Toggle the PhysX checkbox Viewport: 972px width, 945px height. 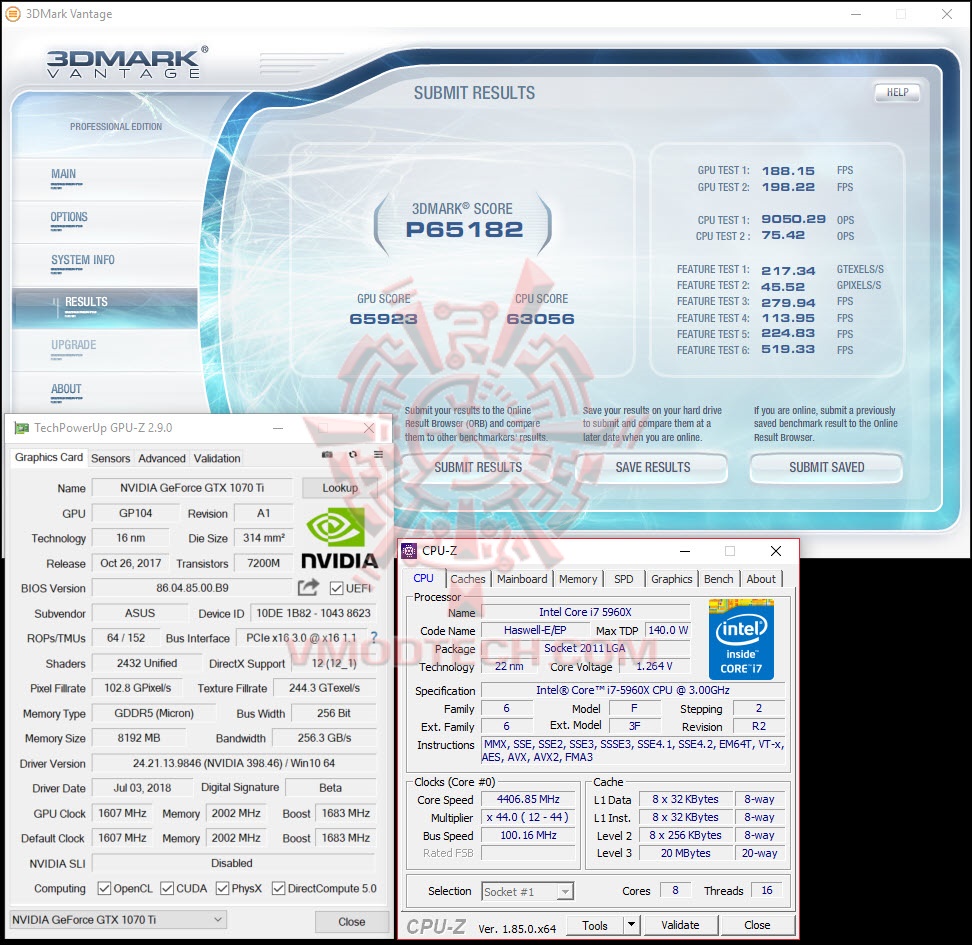222,889
